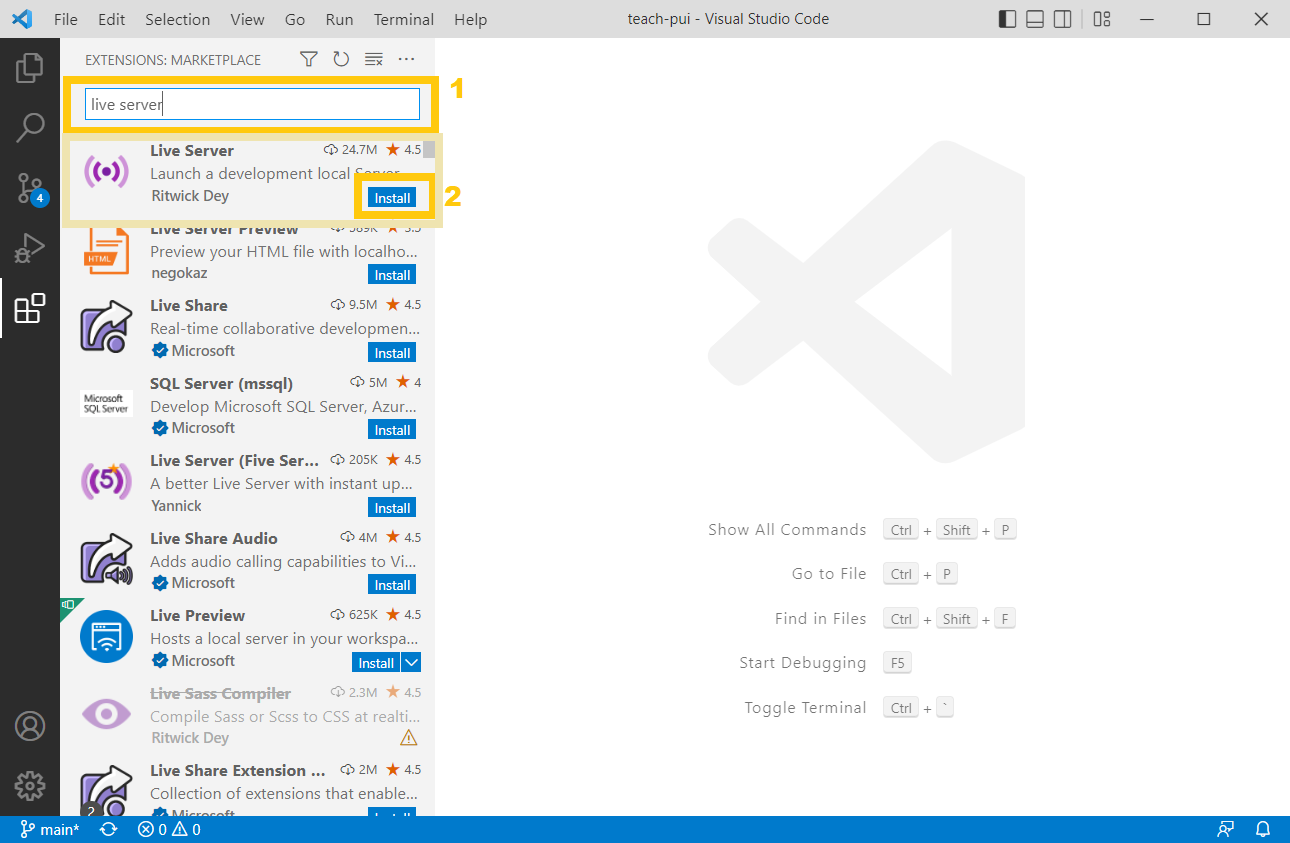The image size is (1290, 843).
Task: Click Live Share extension icon
Action: pyautogui.click(x=106, y=327)
